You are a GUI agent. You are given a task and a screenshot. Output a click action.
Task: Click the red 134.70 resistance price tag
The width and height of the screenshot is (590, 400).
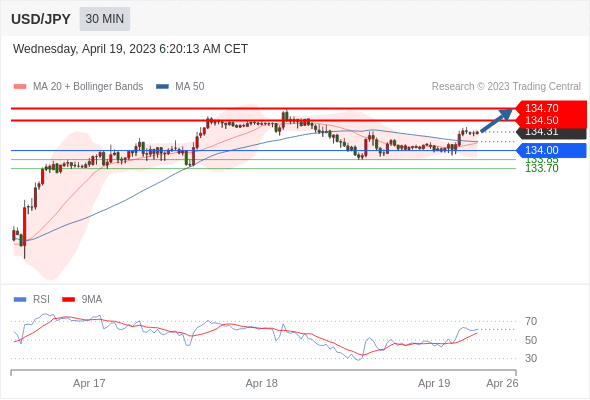pos(550,108)
